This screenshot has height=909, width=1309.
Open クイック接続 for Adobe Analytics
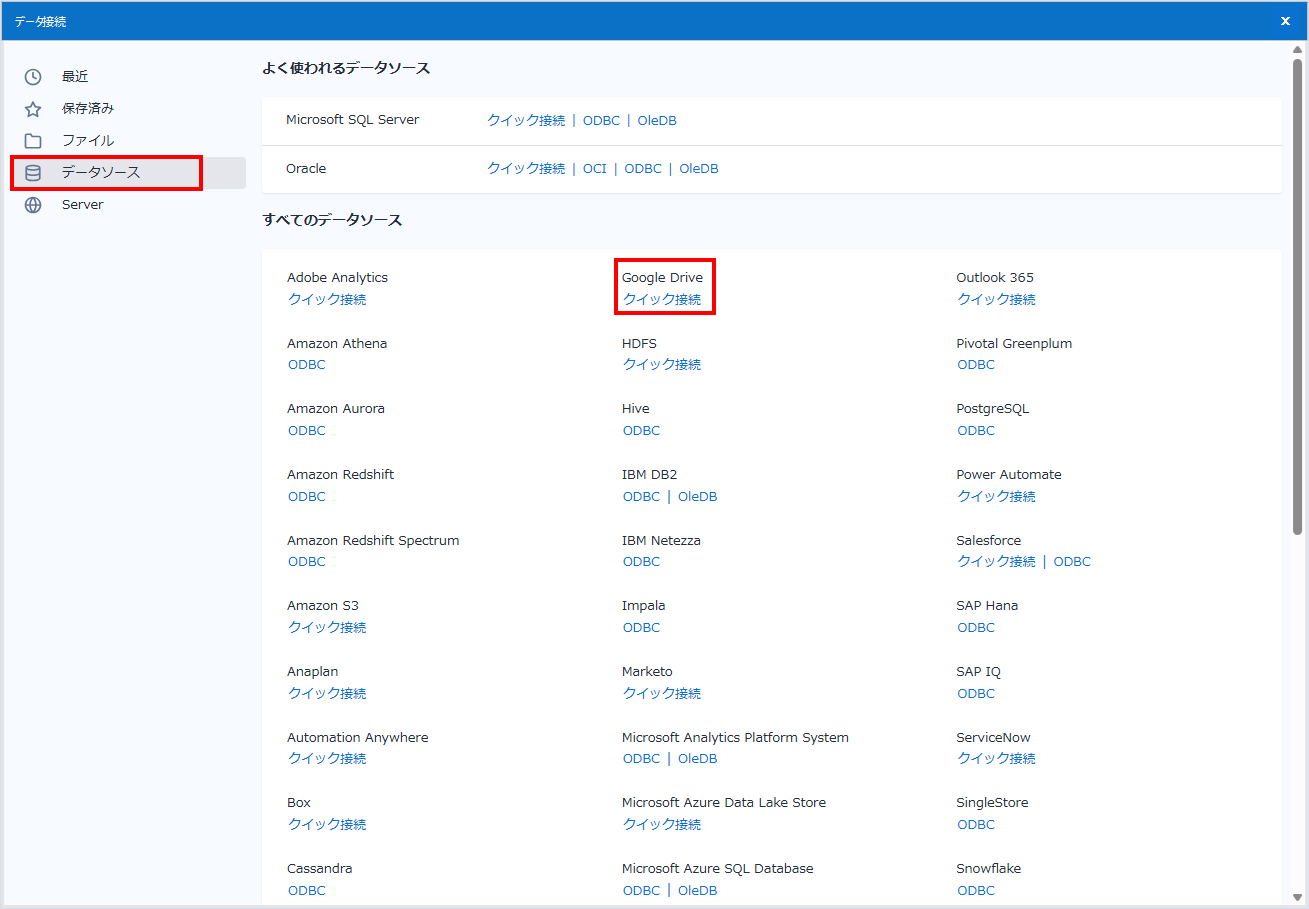tap(327, 299)
